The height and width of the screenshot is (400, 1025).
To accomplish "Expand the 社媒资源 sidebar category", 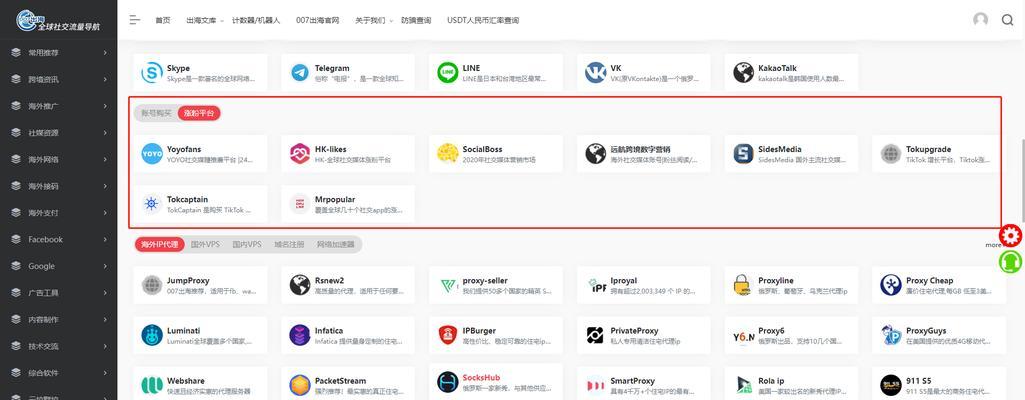I will 59,133.
